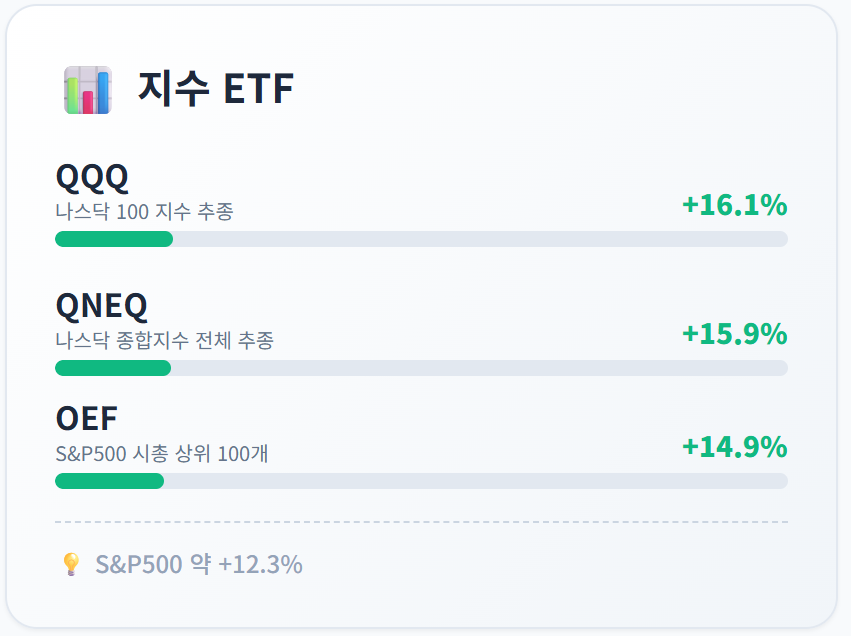
Task: Click the 나스닥 100 지수 추종 description
Action: tap(144, 212)
